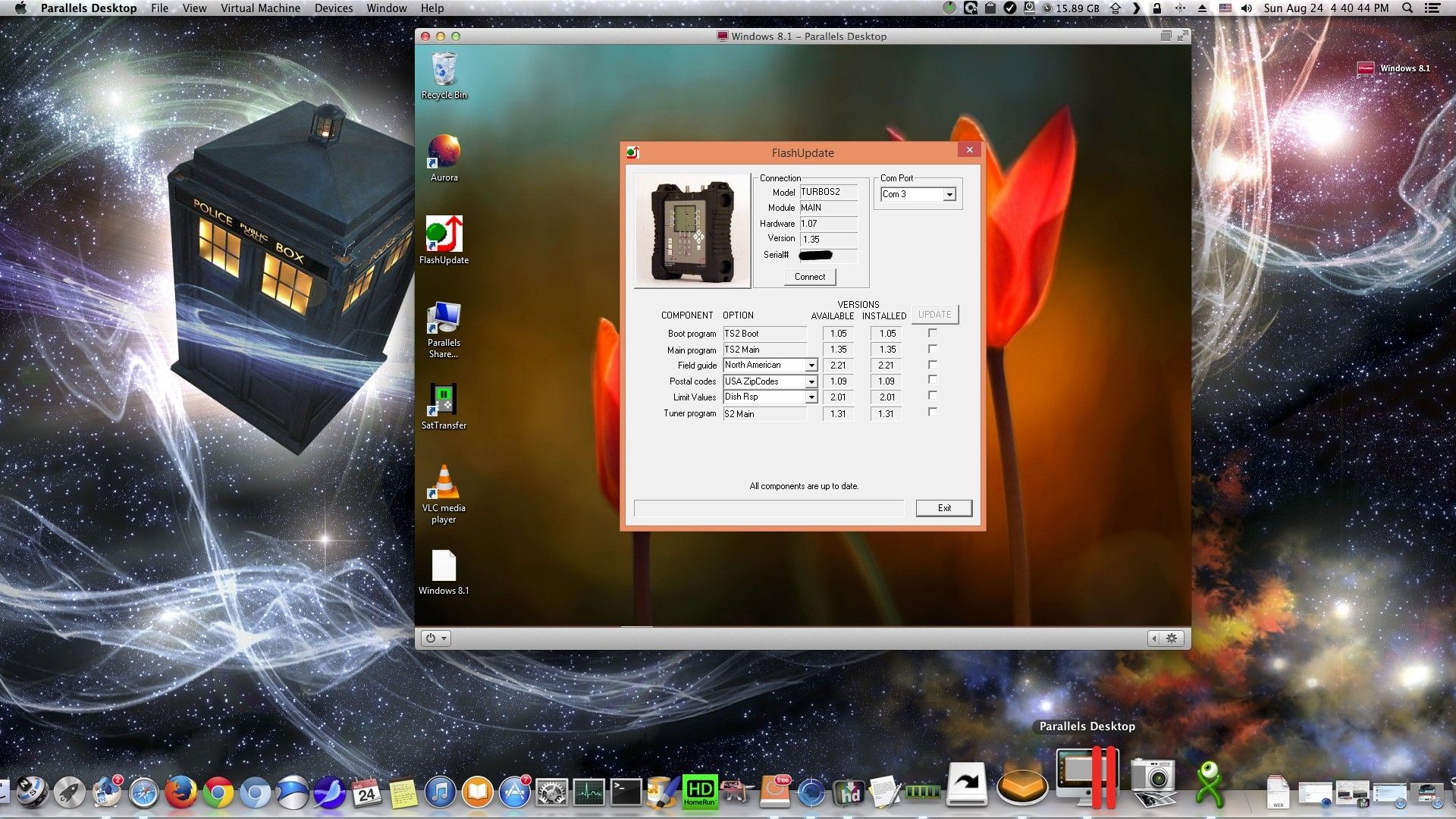Open the VM power button dropdown
Image resolution: width=1456 pixels, height=819 pixels.
coord(436,639)
